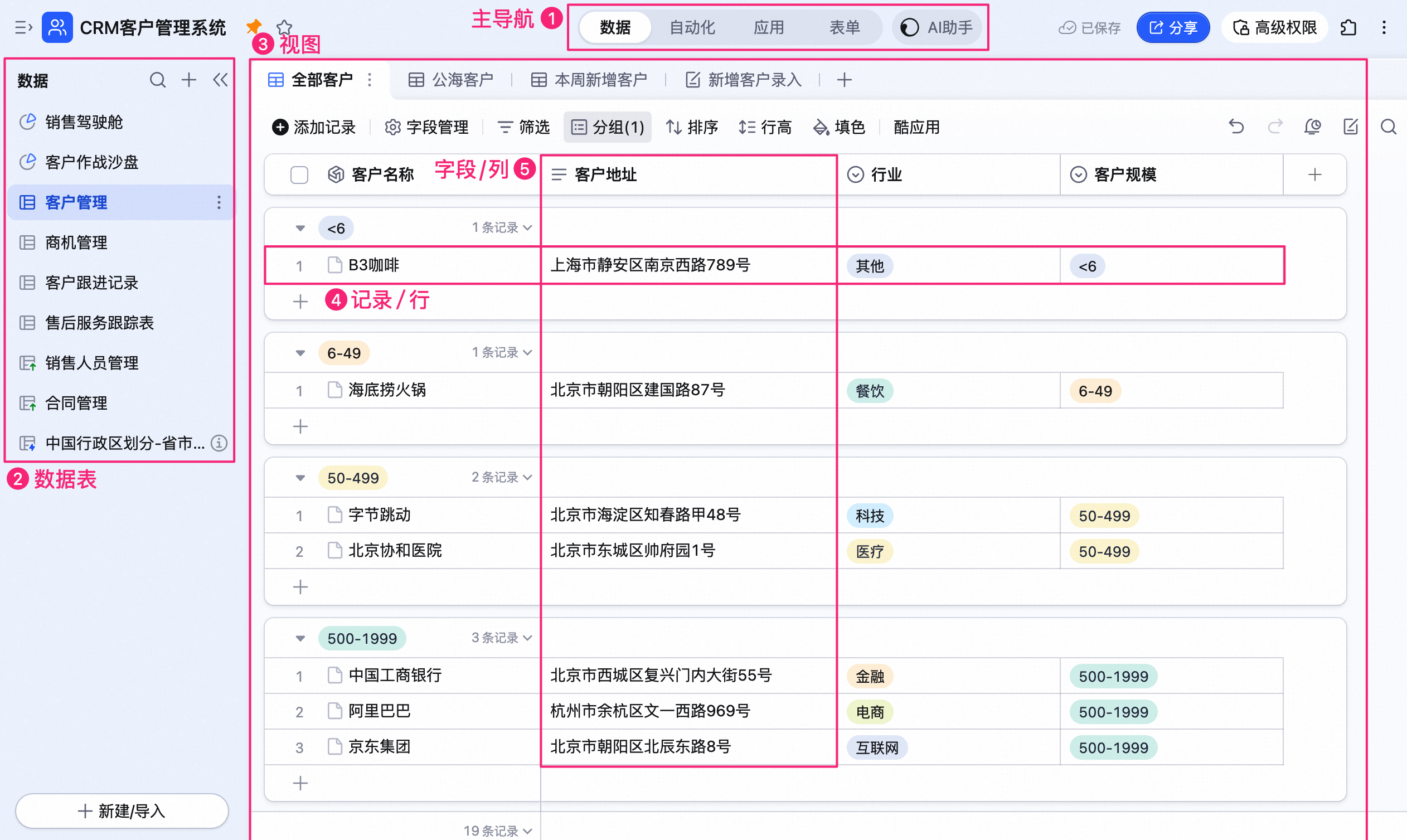
Task: Click the 互联网 industry tag for 京东集团
Action: 877,747
